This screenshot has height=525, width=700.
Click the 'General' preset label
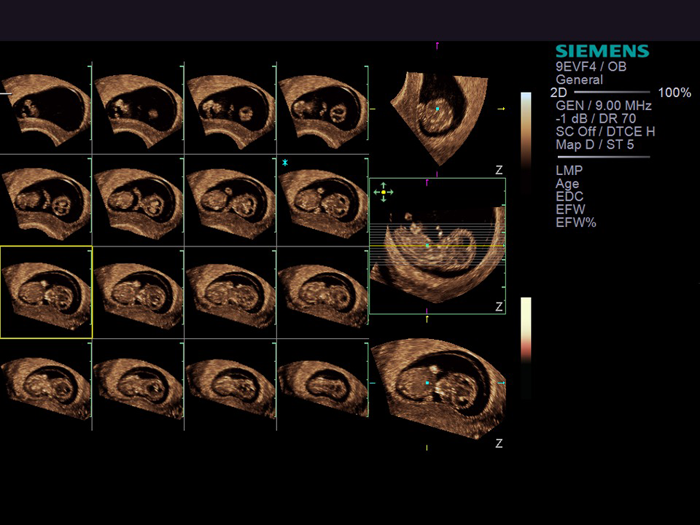(x=579, y=79)
